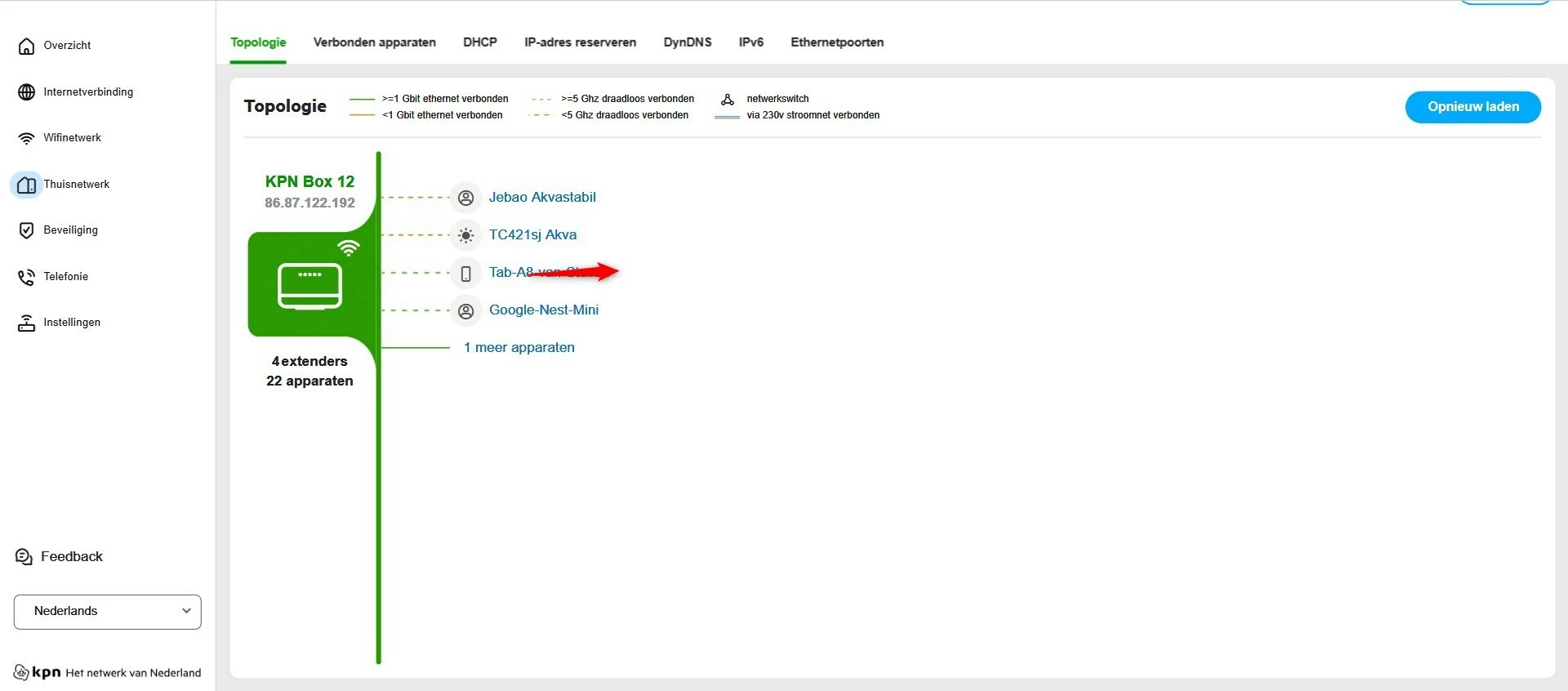
Task: Click legend text '>=1 Gbit ethernet verbonden'
Action: (445, 99)
